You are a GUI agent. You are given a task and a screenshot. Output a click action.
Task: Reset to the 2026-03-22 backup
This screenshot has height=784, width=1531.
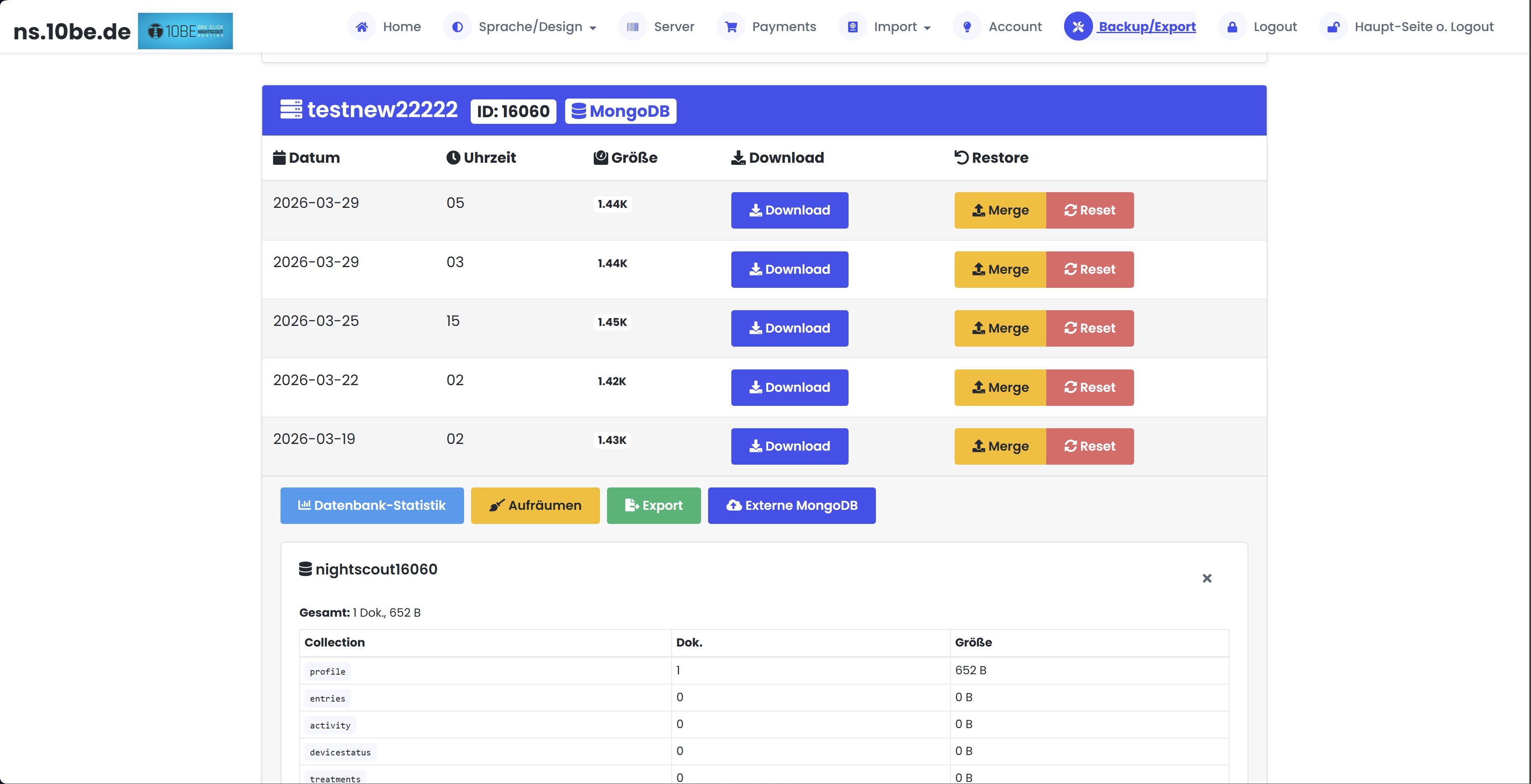1089,387
